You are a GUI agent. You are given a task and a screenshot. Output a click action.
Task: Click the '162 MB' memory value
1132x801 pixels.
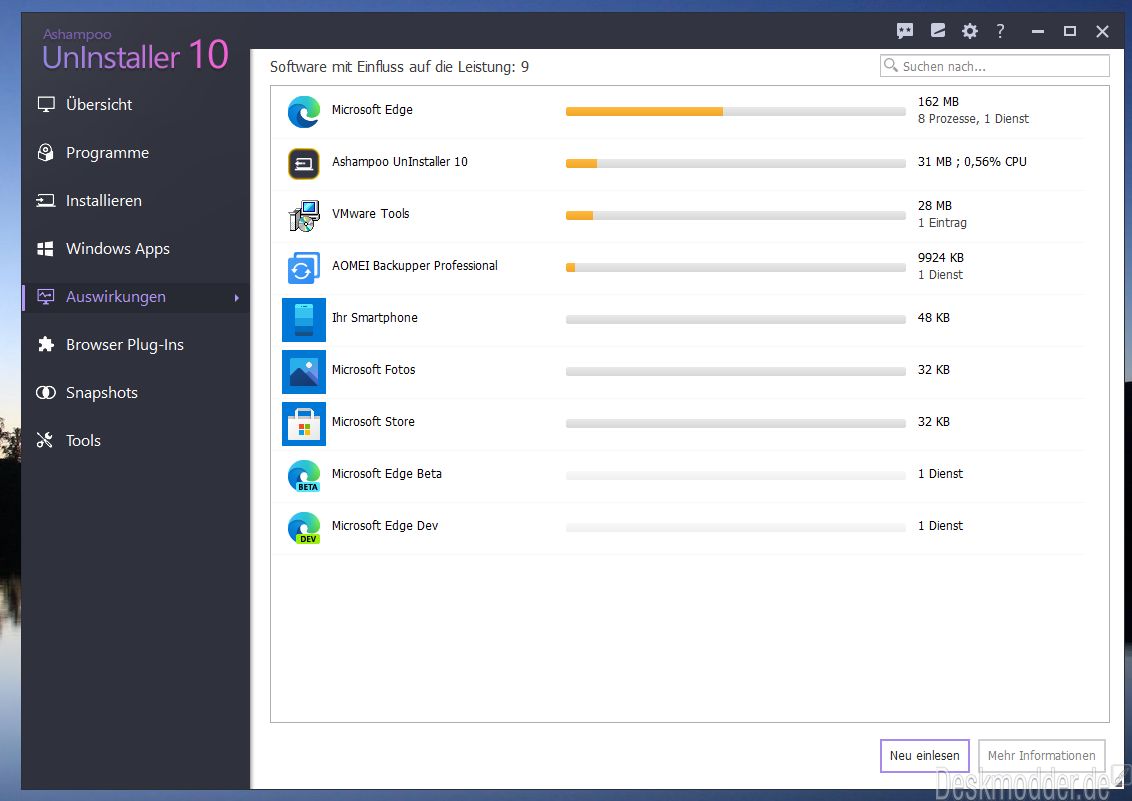click(x=938, y=102)
